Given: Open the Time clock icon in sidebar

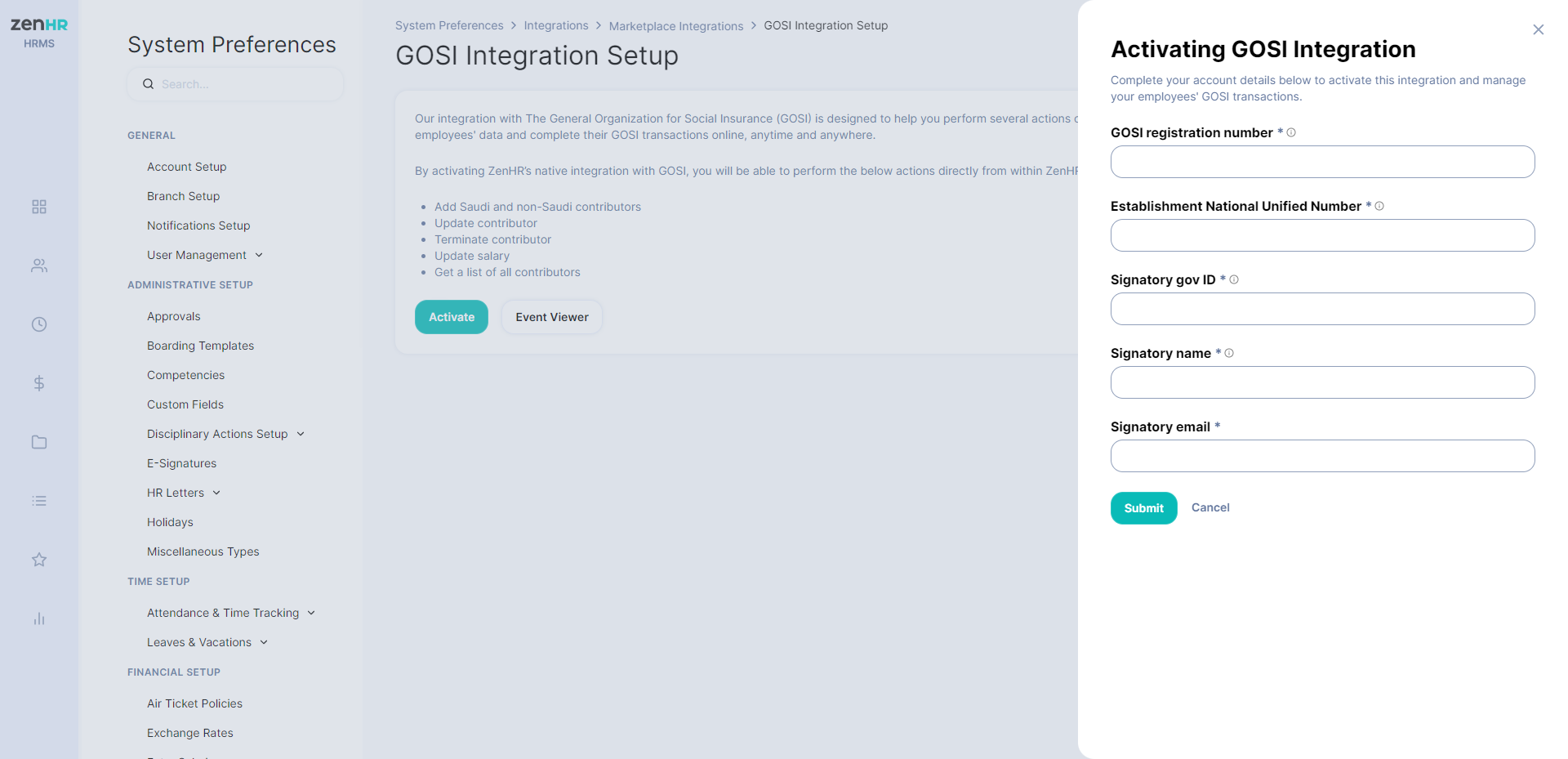Looking at the screenshot, I should (x=38, y=324).
